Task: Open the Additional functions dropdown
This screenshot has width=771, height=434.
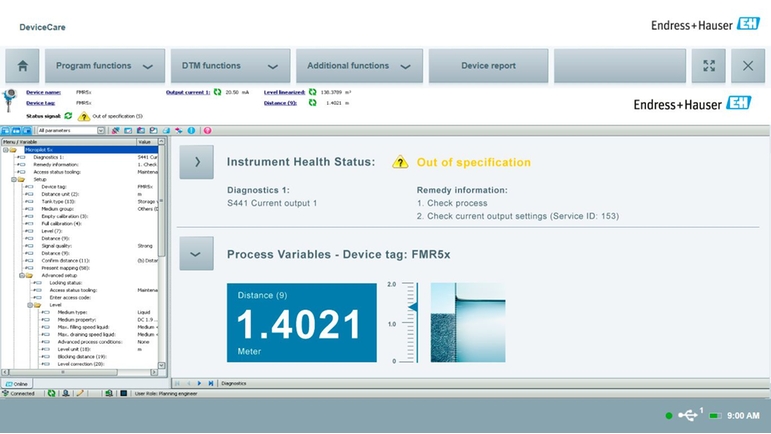Action: 359,65
